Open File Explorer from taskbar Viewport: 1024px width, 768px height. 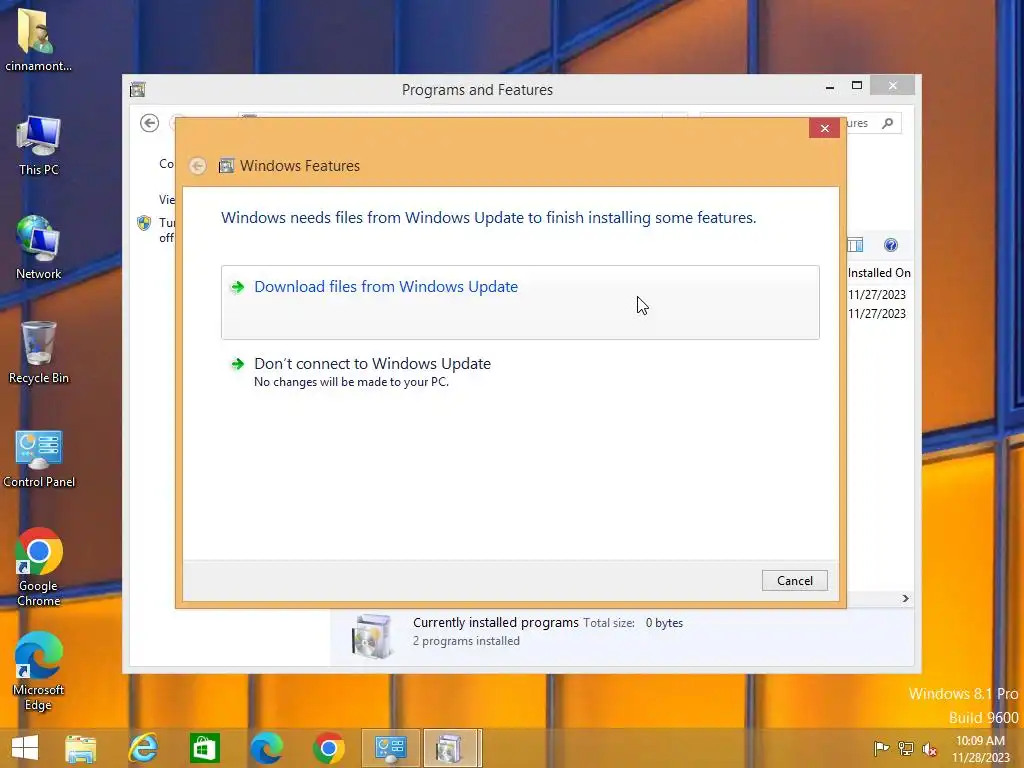pos(81,748)
